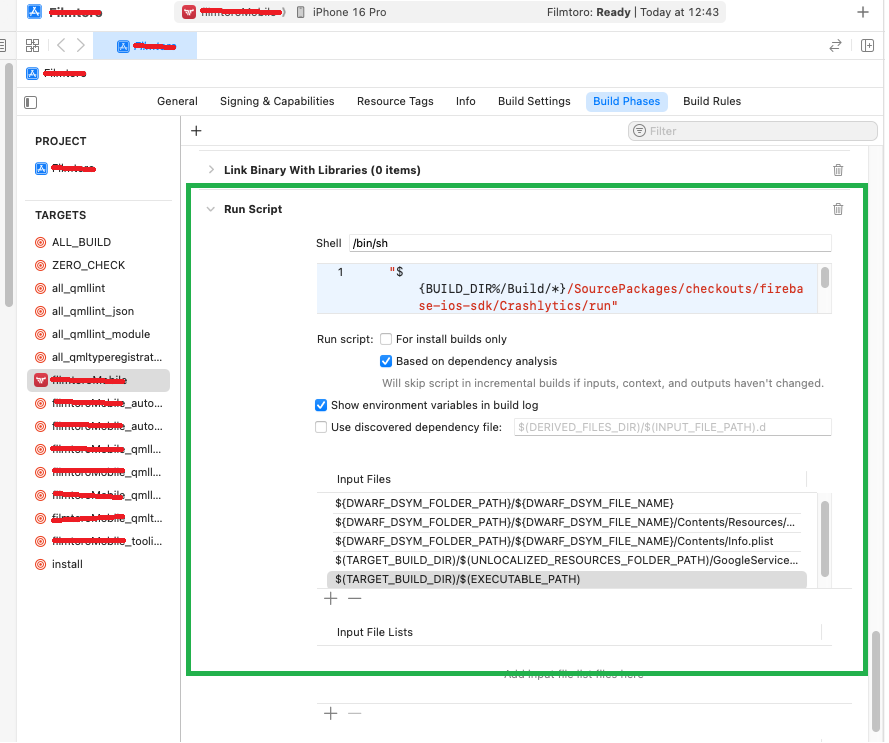Uncheck Based on dependency analysis

click(x=386, y=361)
